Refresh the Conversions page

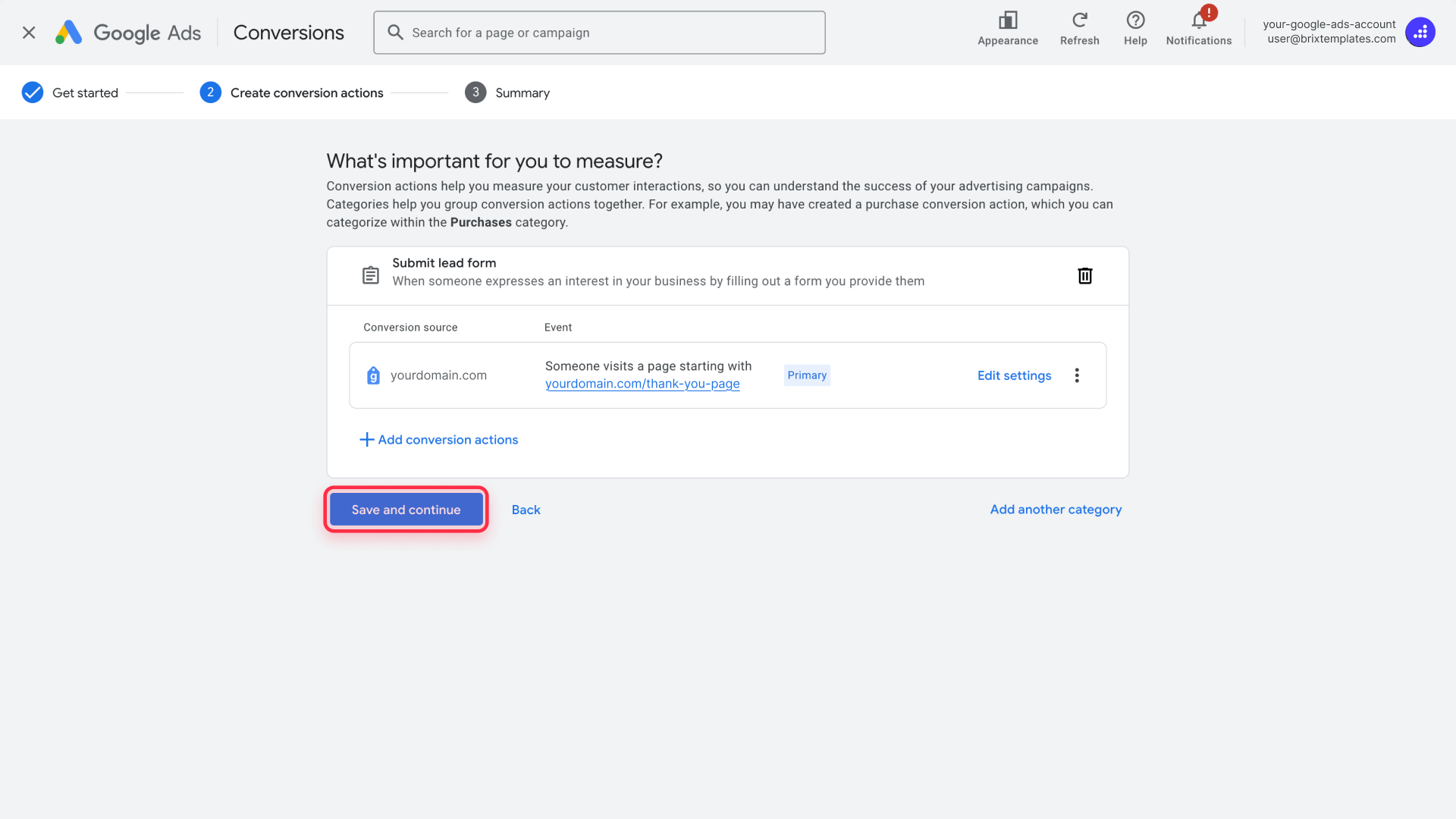pyautogui.click(x=1079, y=29)
